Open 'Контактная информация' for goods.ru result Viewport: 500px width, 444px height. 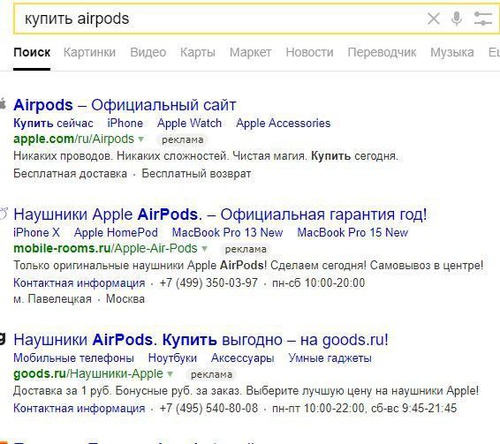[x=79, y=408]
